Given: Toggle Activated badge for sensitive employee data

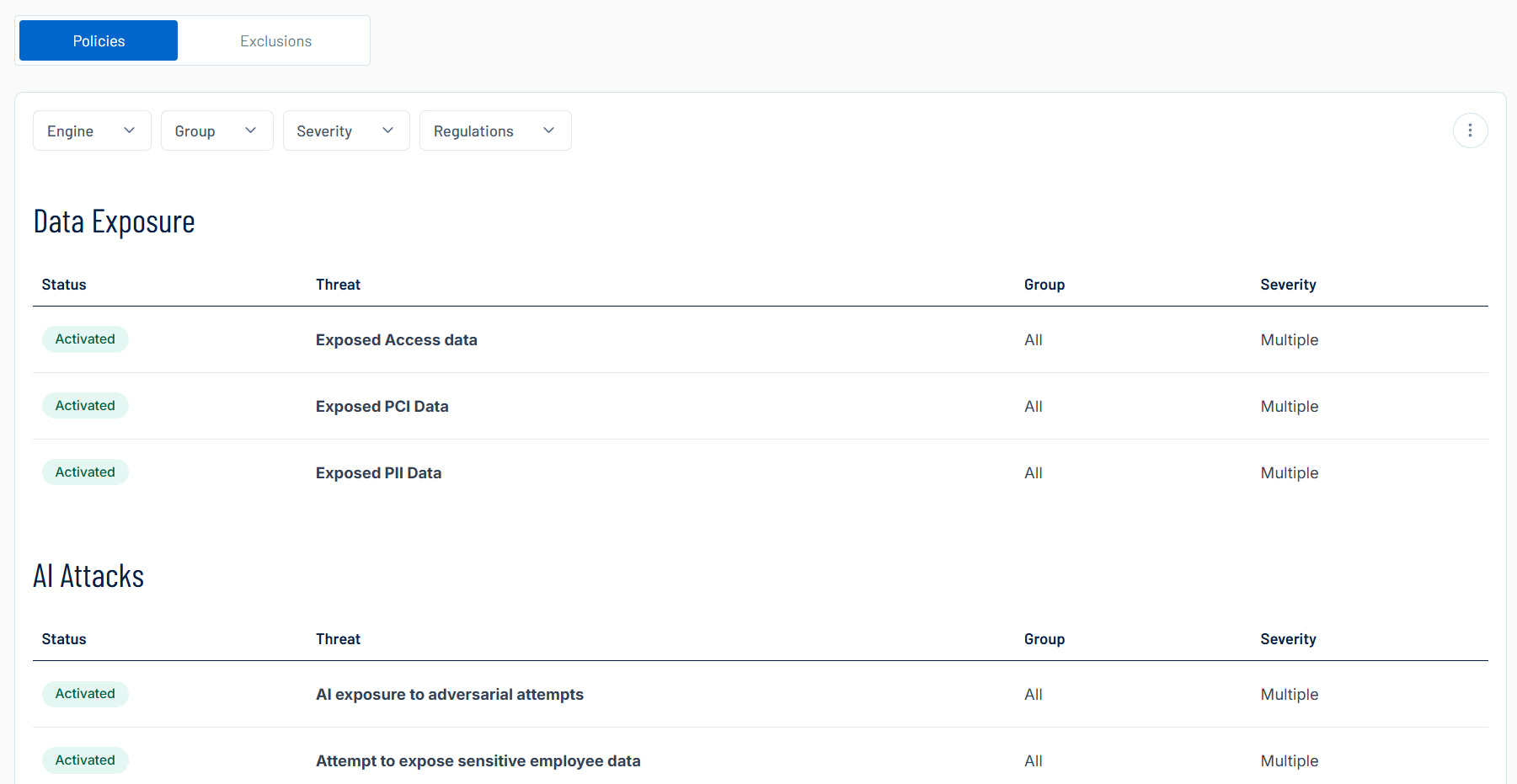Looking at the screenshot, I should 85,760.
